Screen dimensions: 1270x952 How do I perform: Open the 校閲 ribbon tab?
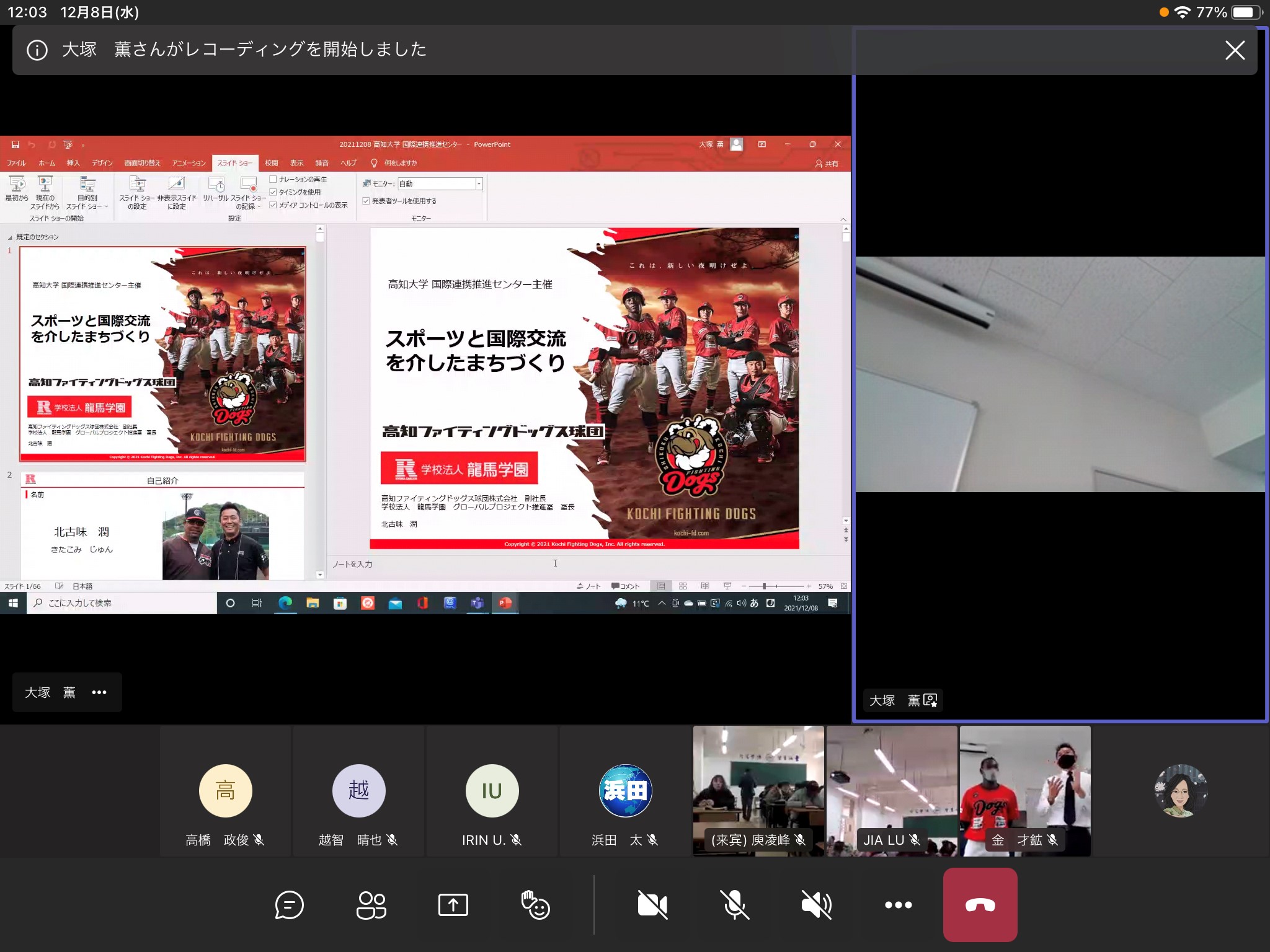272,163
